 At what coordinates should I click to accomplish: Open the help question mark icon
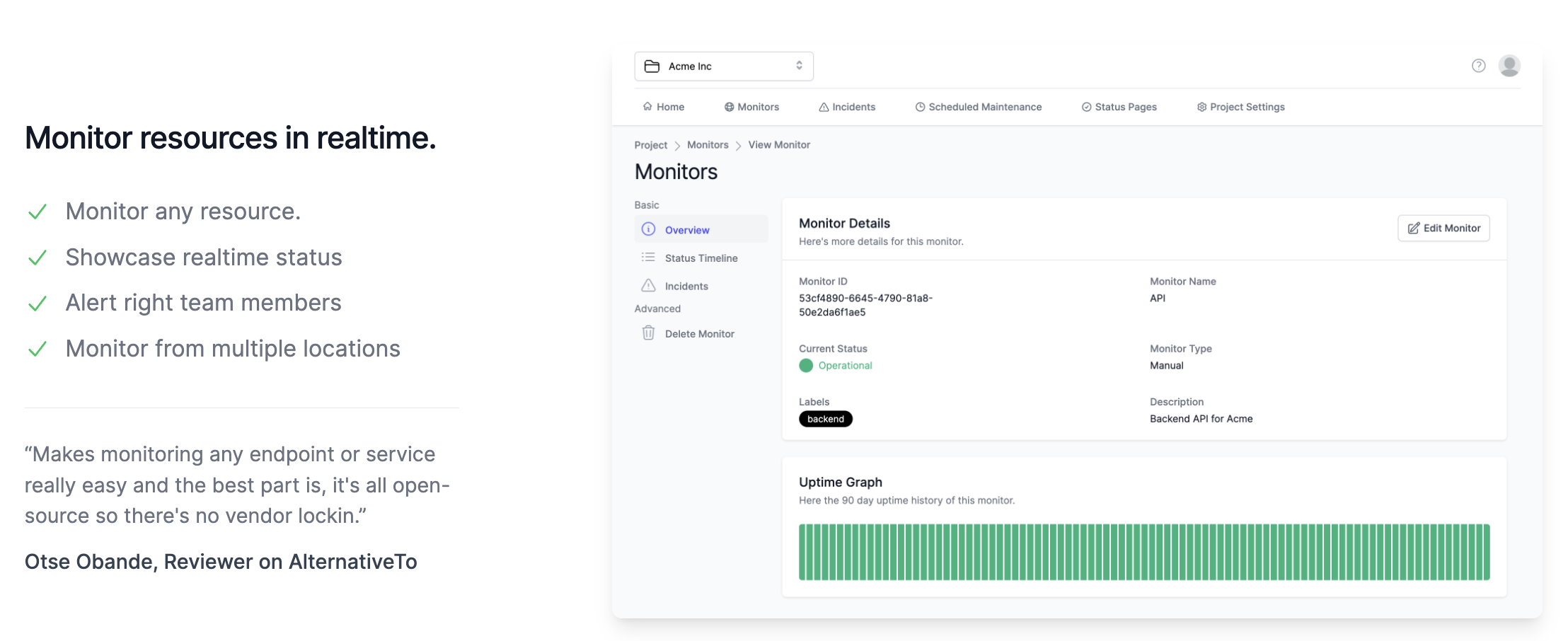[1478, 65]
